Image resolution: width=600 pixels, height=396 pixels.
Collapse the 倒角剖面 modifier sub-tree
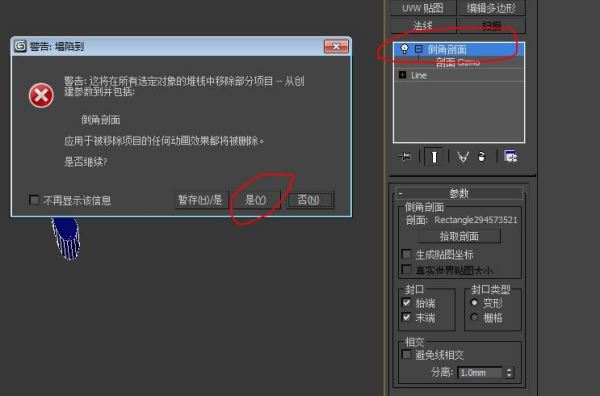[419, 49]
